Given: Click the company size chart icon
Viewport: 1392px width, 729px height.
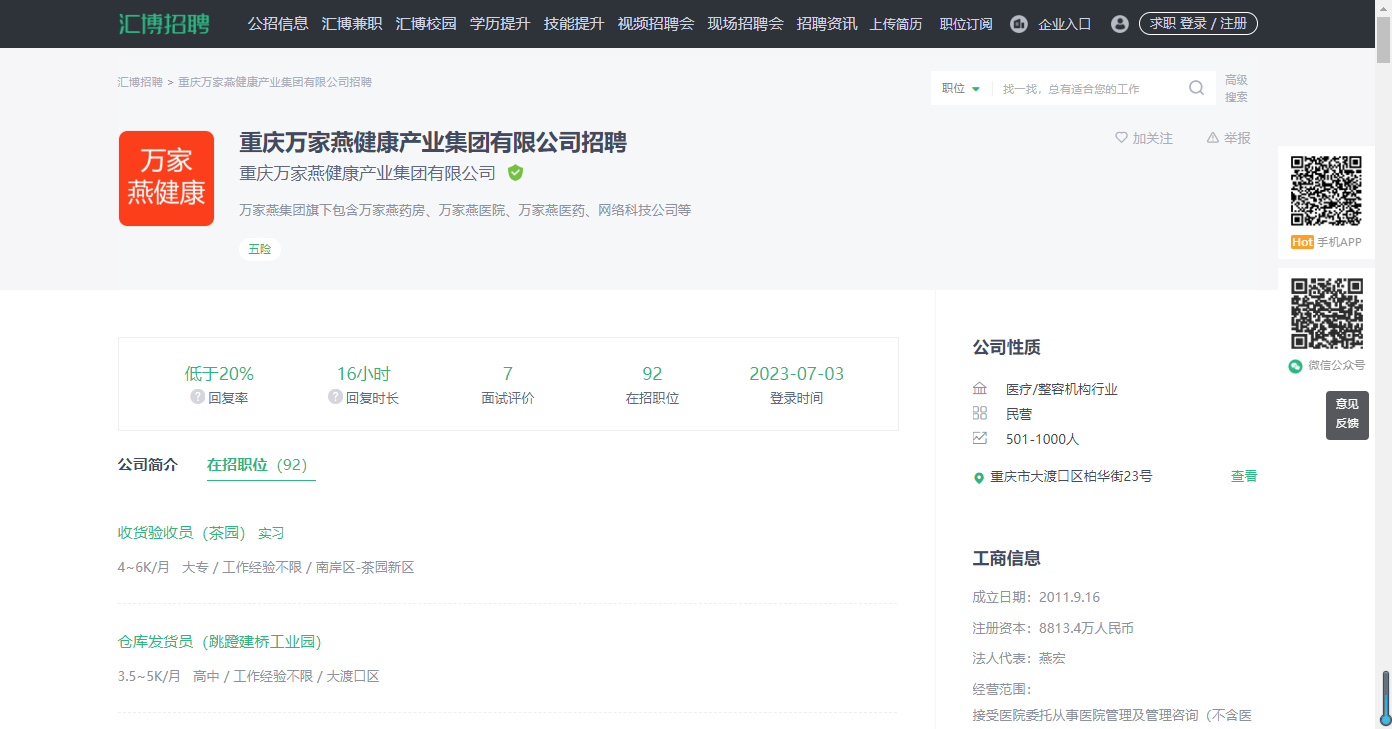Looking at the screenshot, I should 980,438.
